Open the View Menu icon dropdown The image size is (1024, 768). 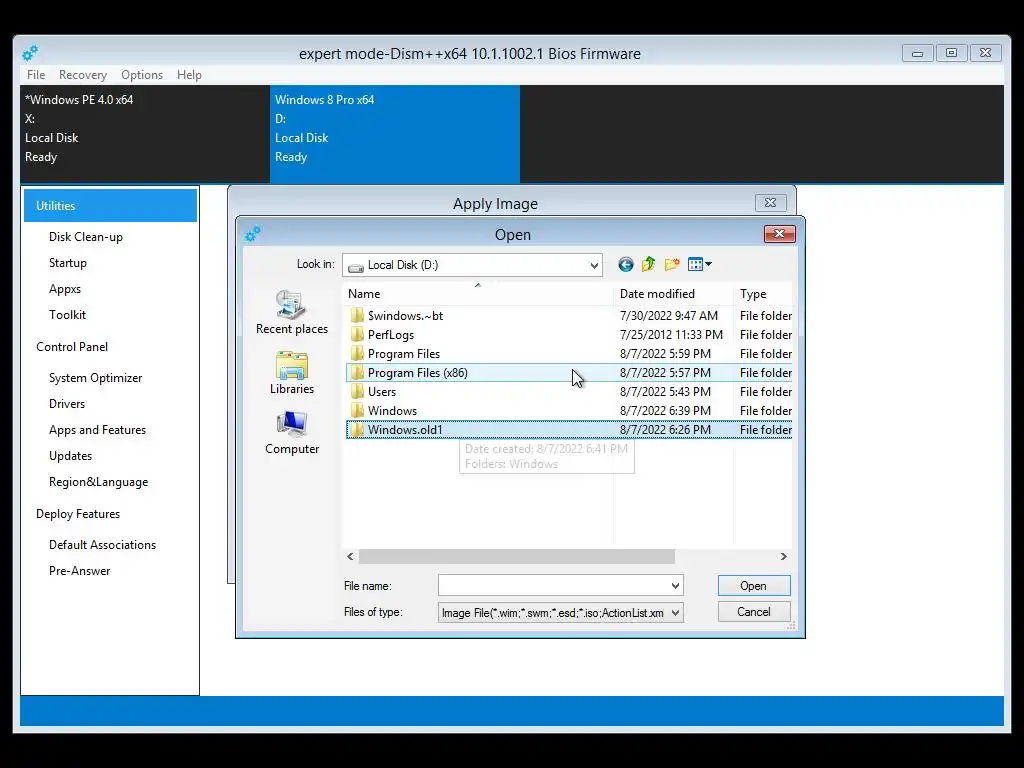click(699, 264)
